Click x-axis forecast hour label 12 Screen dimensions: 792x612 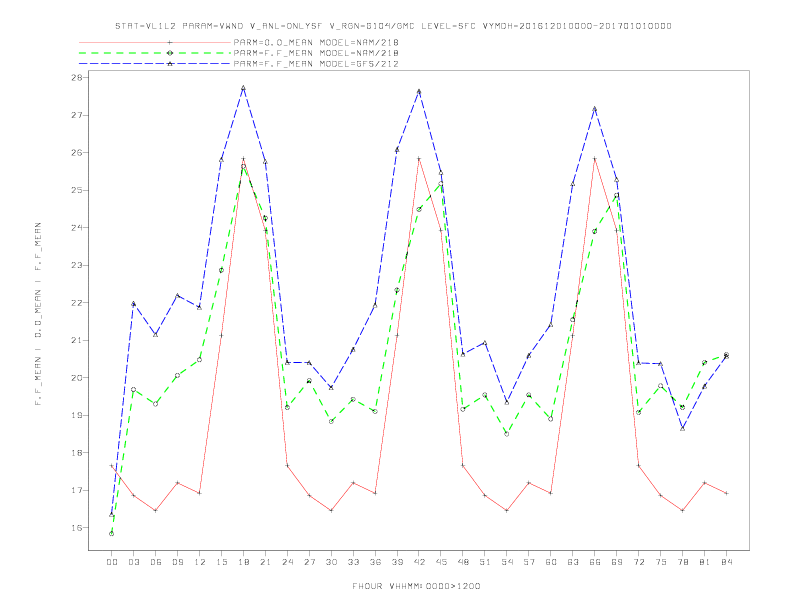click(x=200, y=562)
